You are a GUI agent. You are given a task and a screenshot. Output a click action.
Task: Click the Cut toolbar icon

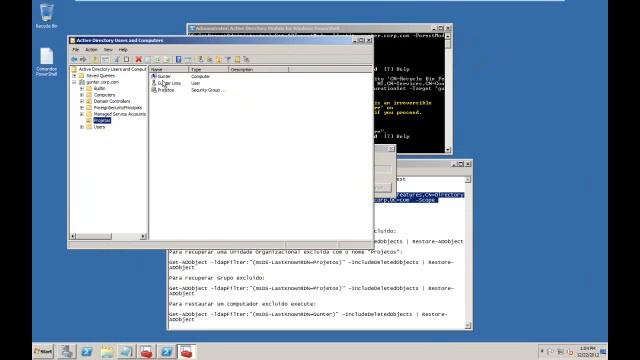[x=117, y=60]
